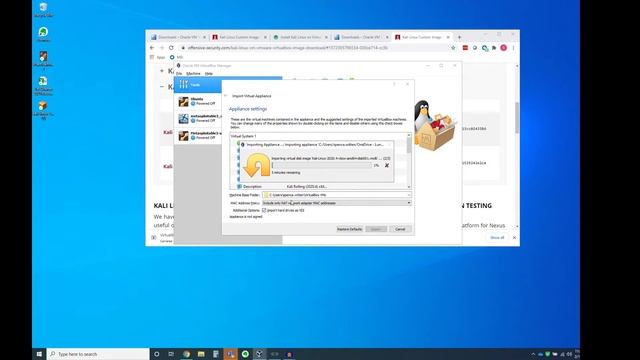The width and height of the screenshot is (640, 360).
Task: Switch to the Install Kali Linux browser tab
Action: pyautogui.click(x=300, y=37)
